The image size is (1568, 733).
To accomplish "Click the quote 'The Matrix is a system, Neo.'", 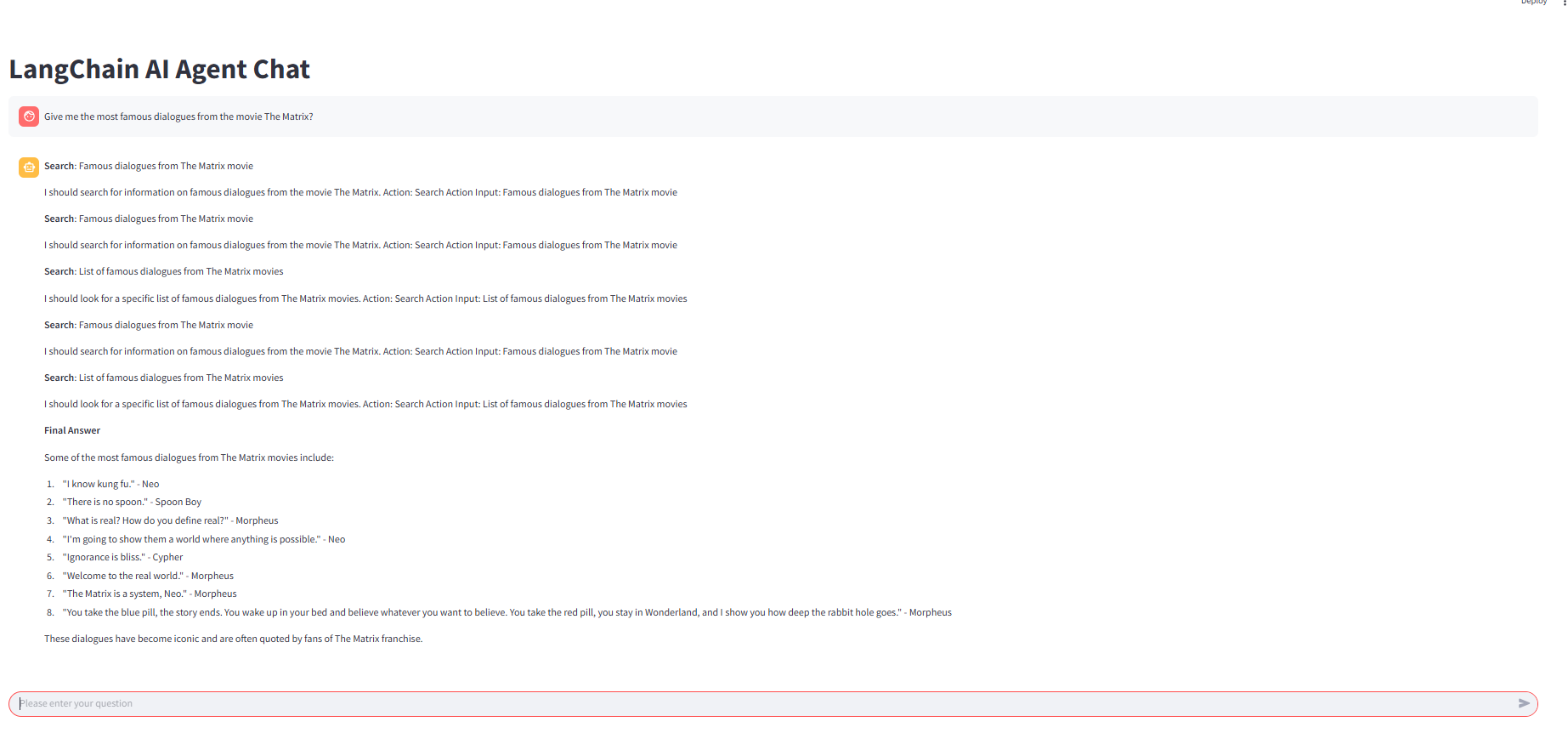I will (x=150, y=594).
